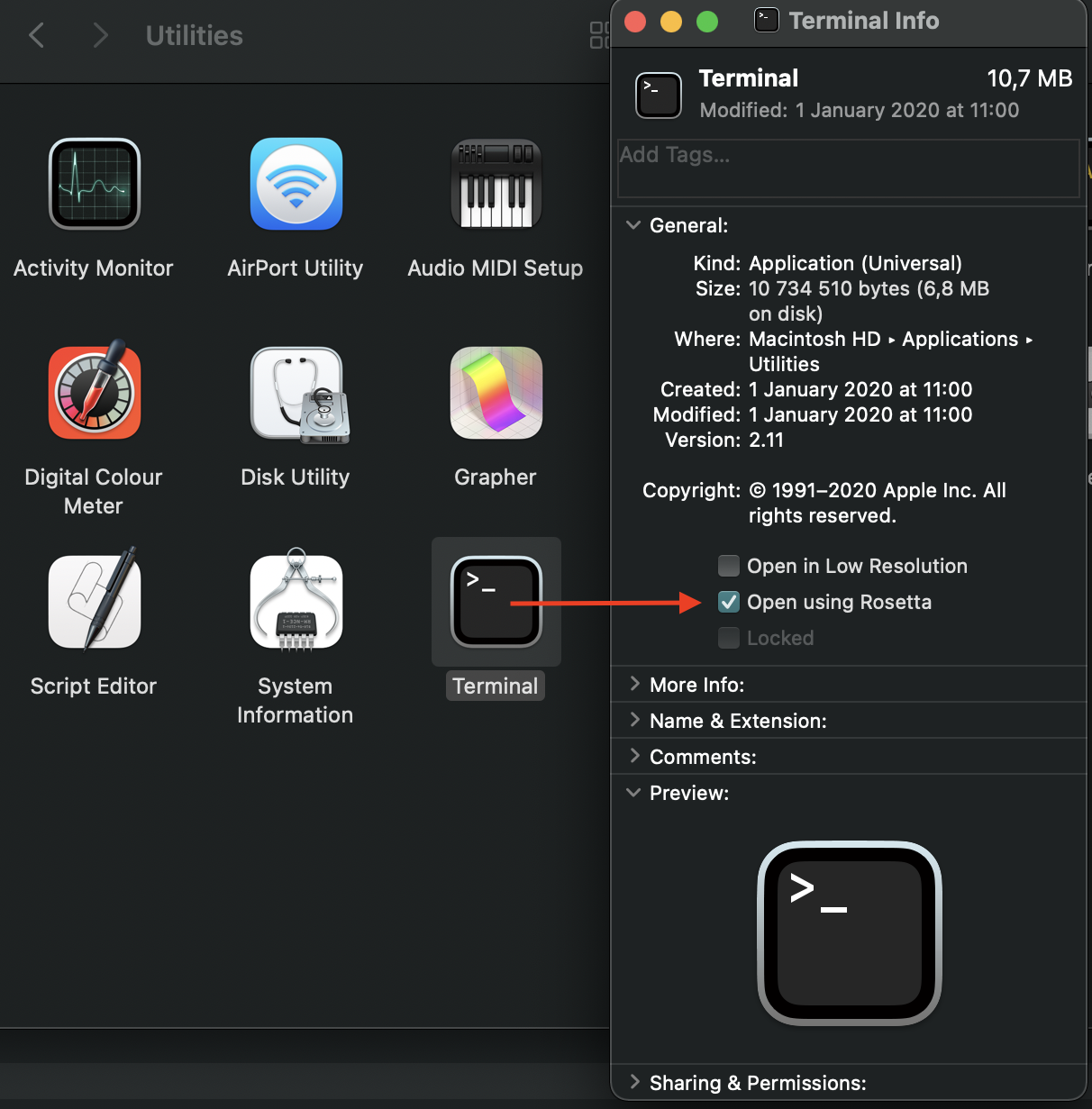Click the Finder forward arrow
This screenshot has height=1109, width=1092.
[100, 36]
